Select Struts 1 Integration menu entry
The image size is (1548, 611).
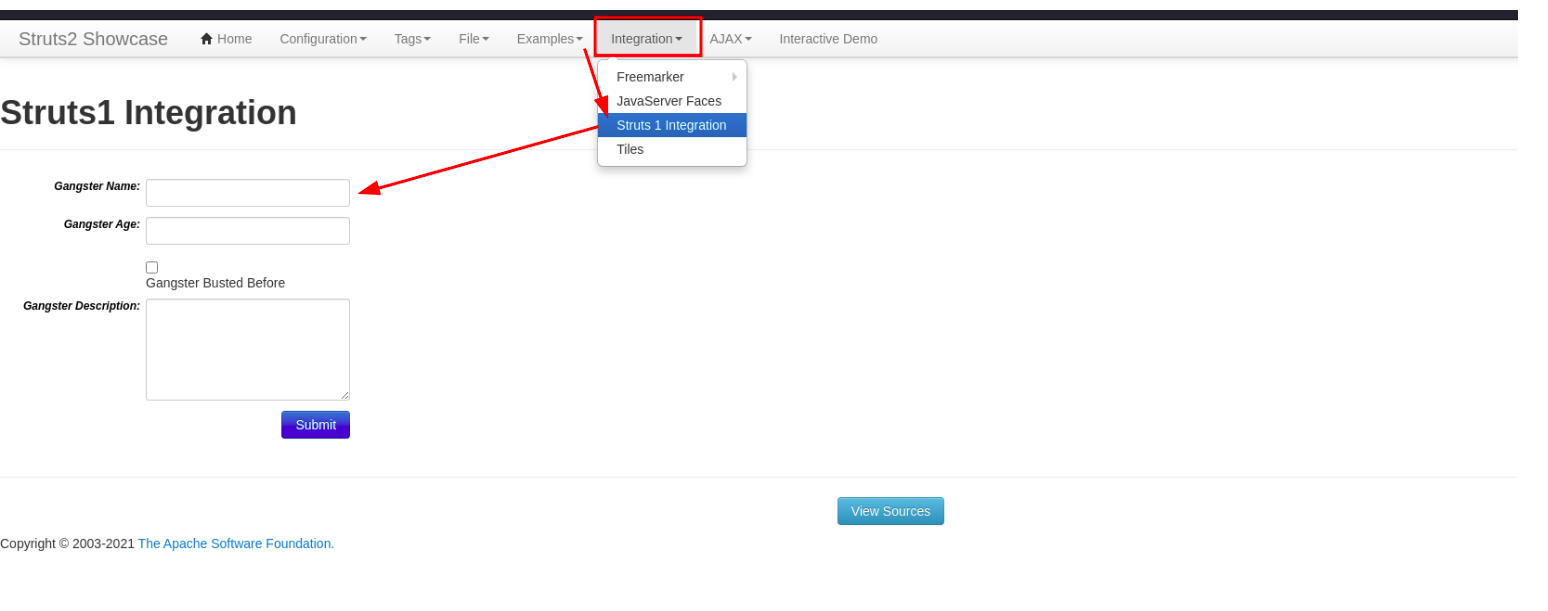point(672,125)
